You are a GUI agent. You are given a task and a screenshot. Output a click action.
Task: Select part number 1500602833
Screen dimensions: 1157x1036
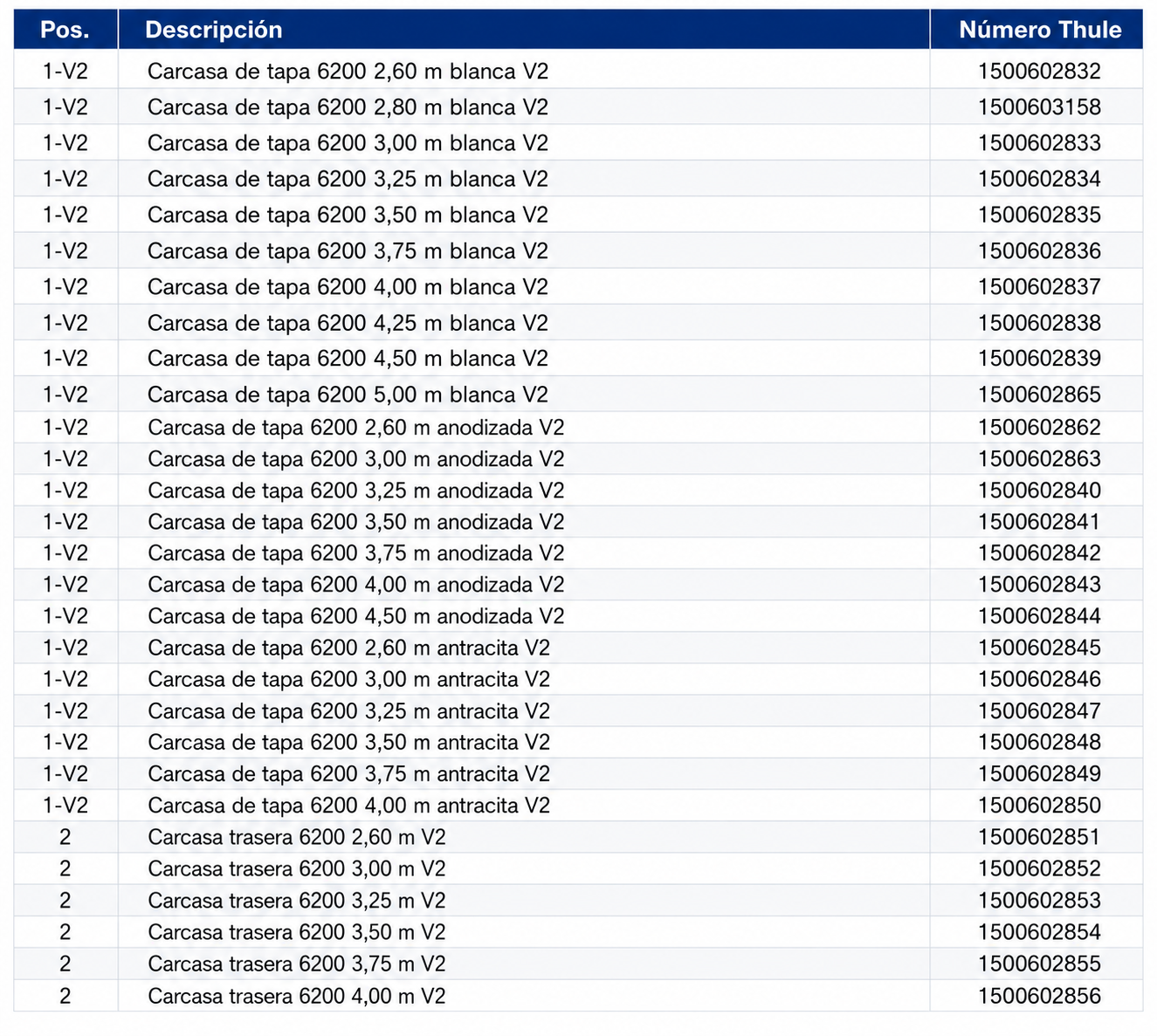tap(1039, 143)
